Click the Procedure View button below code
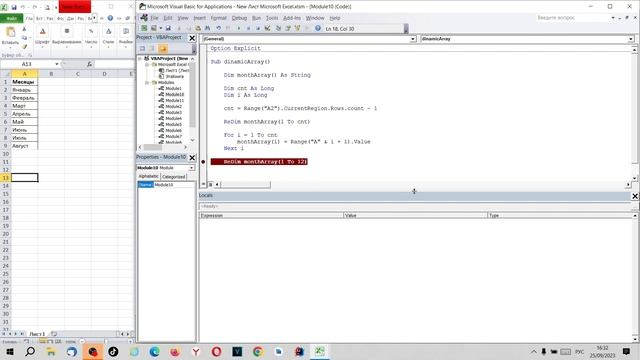Image resolution: width=640 pixels, height=360 pixels. (x=204, y=184)
